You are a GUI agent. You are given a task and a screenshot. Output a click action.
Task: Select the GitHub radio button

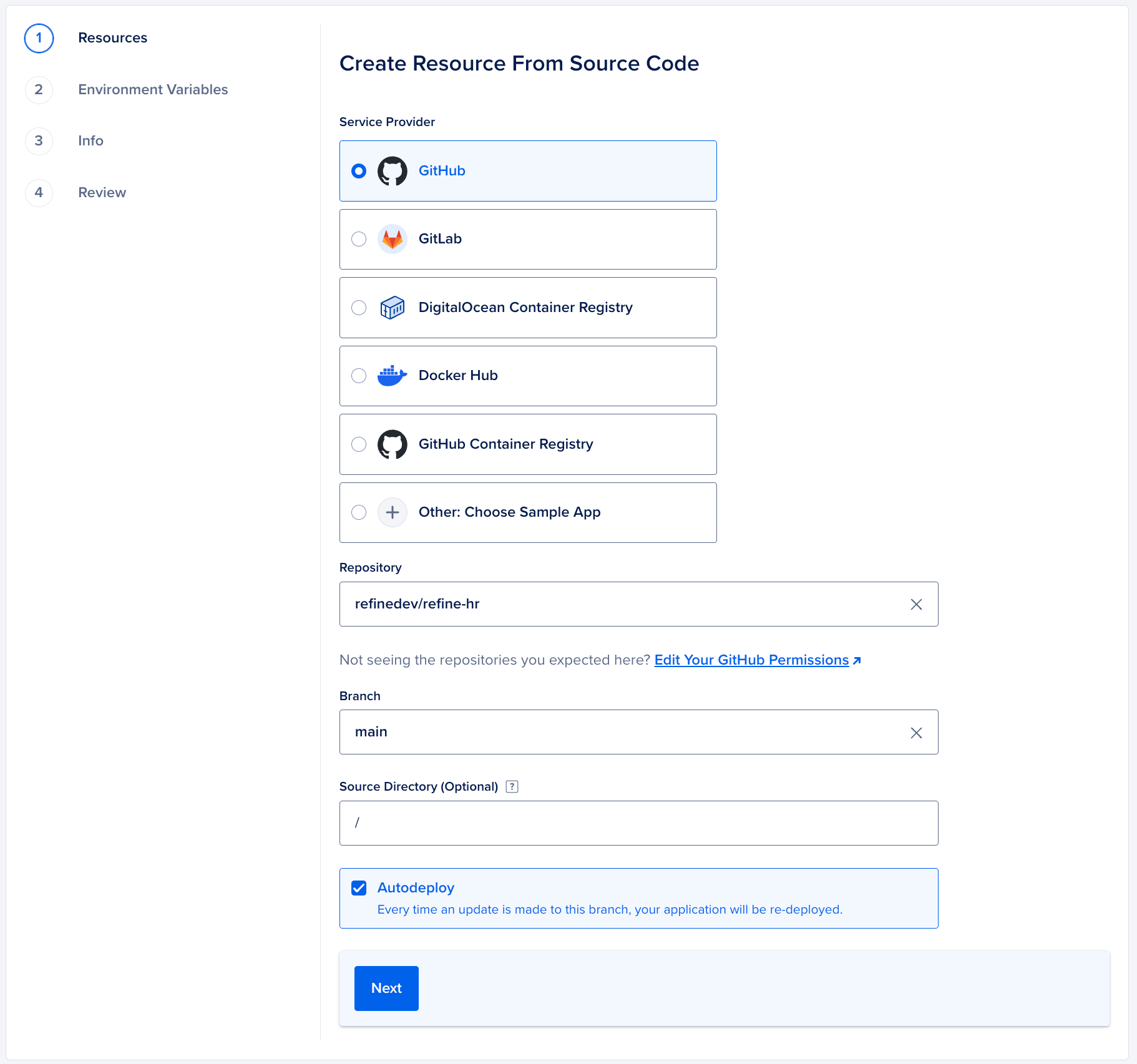click(359, 171)
